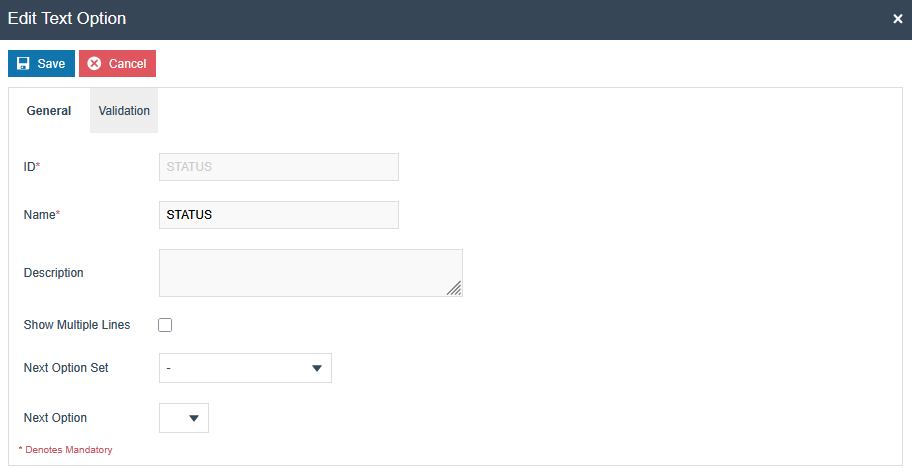Click the Description resize handle
912x472 pixels.
(x=454, y=288)
